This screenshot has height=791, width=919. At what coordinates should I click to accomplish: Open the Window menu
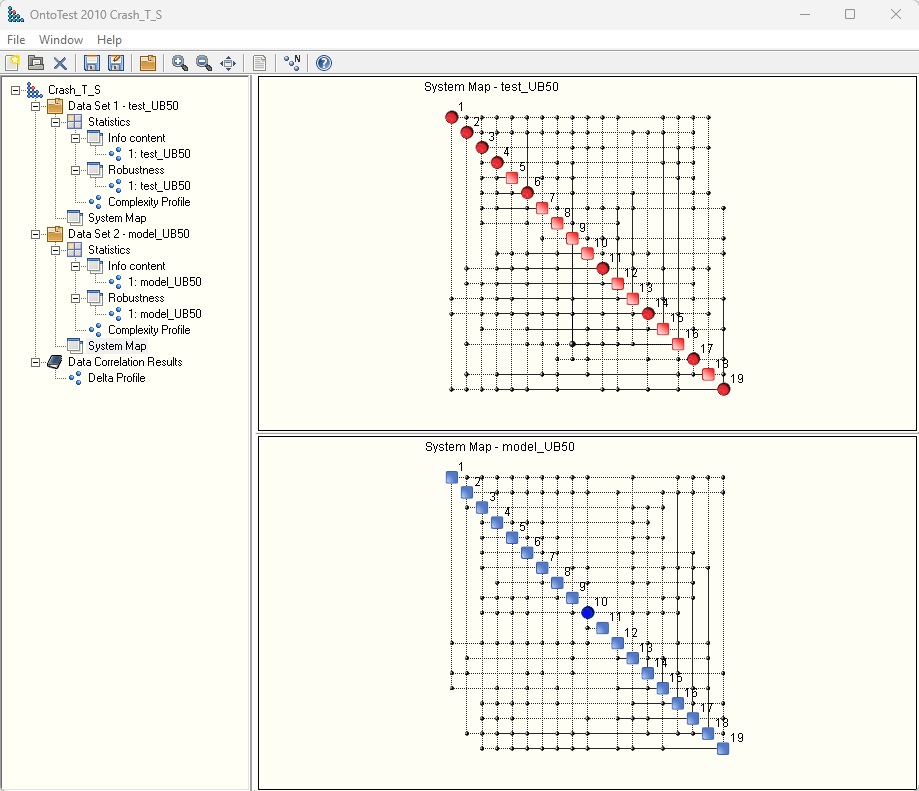(x=61, y=40)
